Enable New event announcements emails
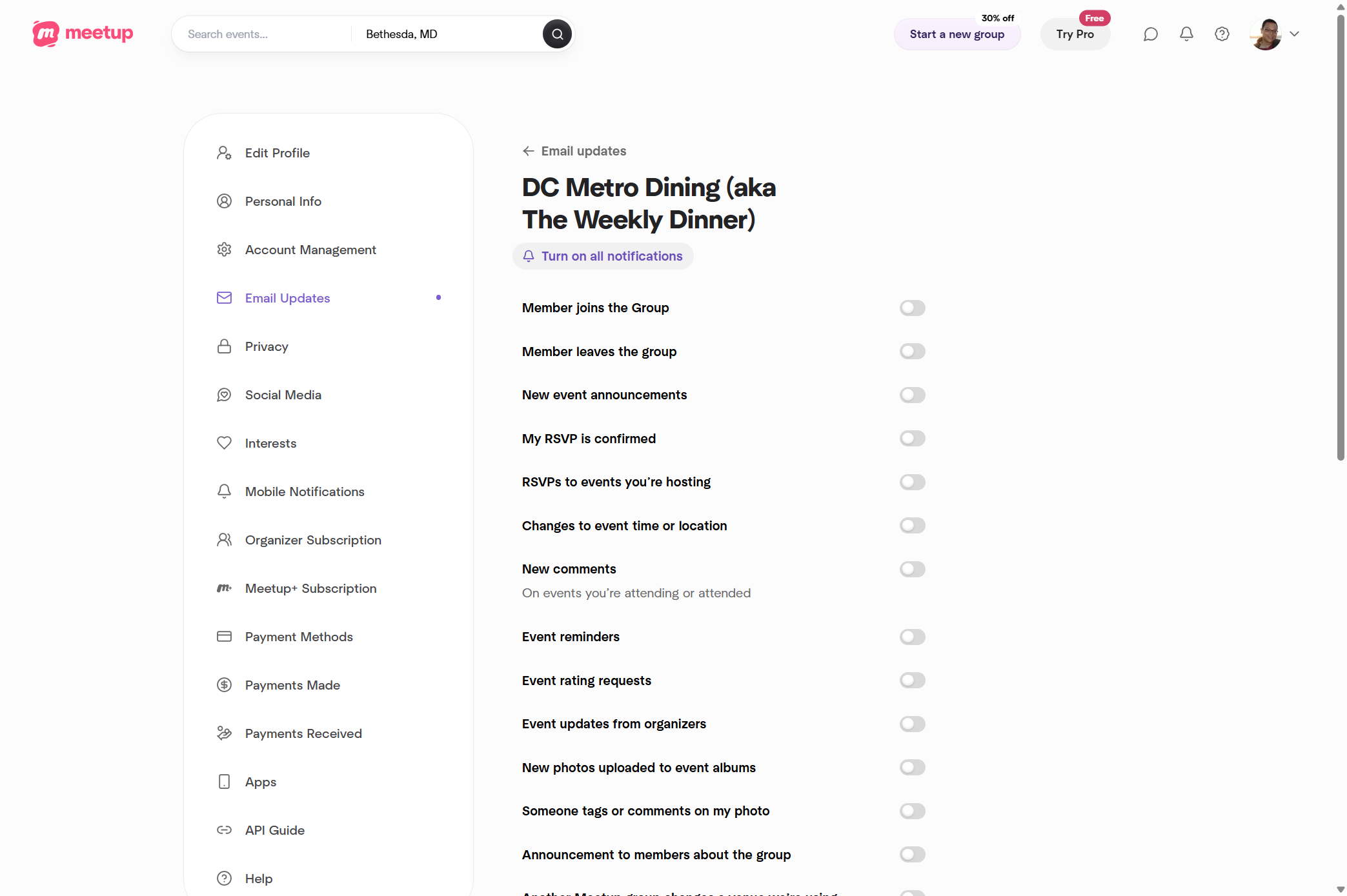This screenshot has height=896, width=1347. (x=913, y=395)
